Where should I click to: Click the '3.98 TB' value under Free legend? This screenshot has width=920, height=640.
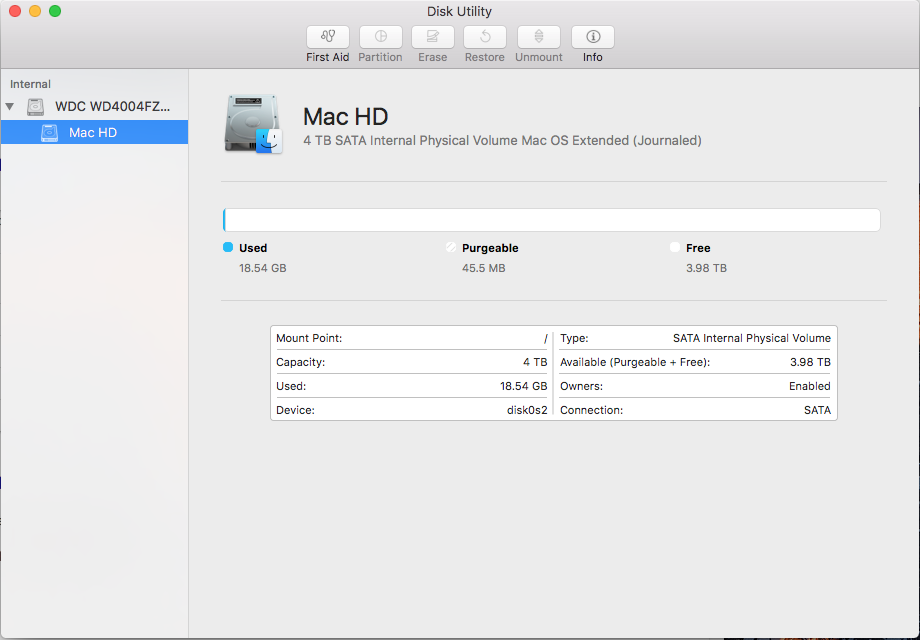706,268
